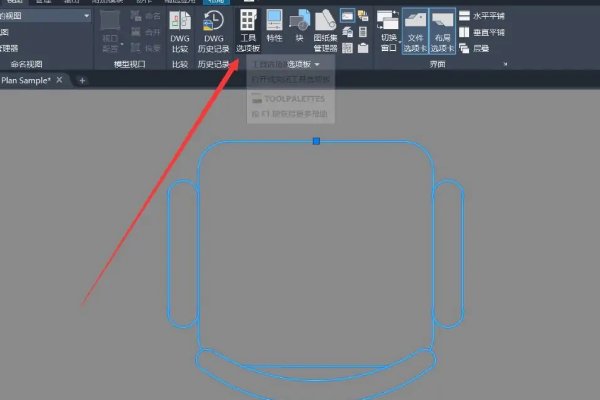Click the 界面 panel dialog launcher arrow
600x400 pixels.
(505, 64)
